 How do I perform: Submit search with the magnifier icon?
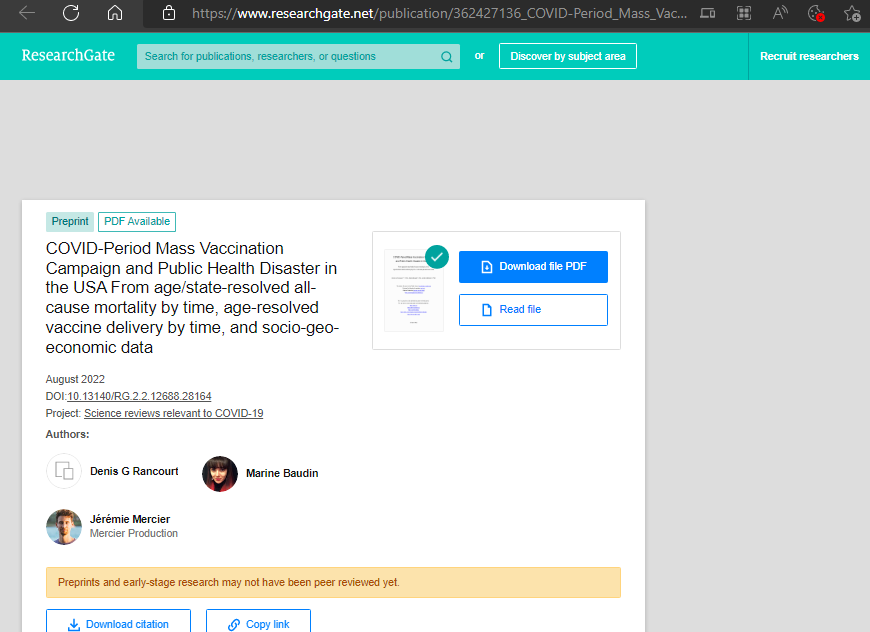coord(447,57)
